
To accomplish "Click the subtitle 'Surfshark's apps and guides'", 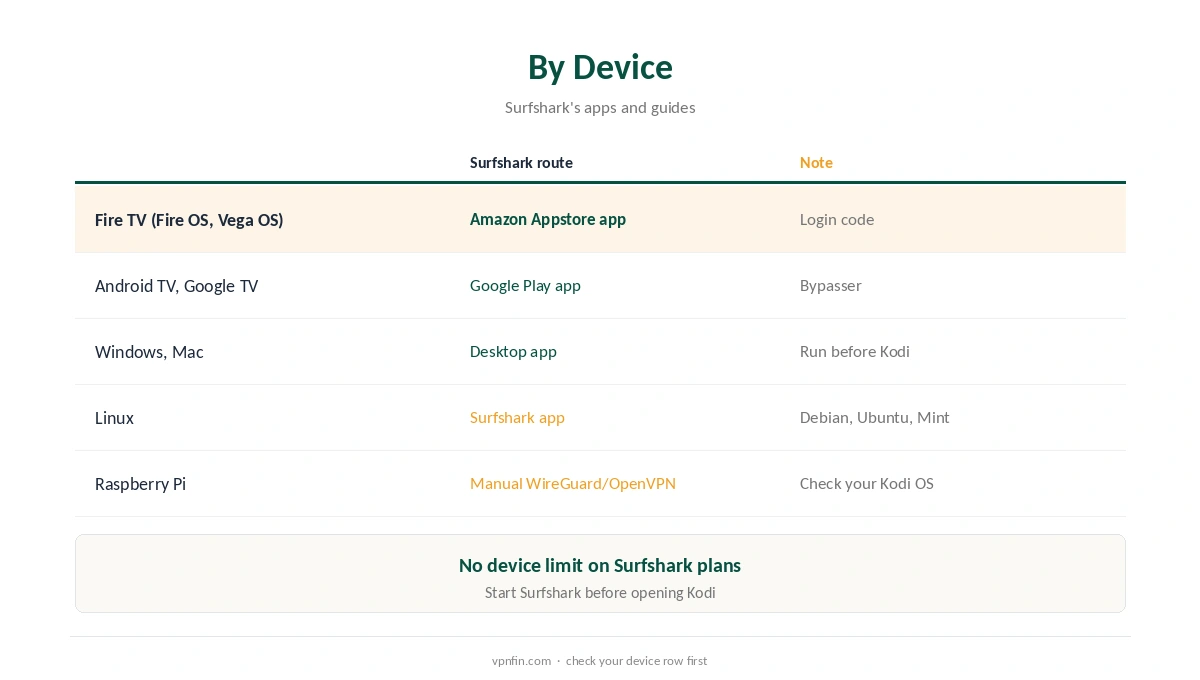I will (600, 107).
